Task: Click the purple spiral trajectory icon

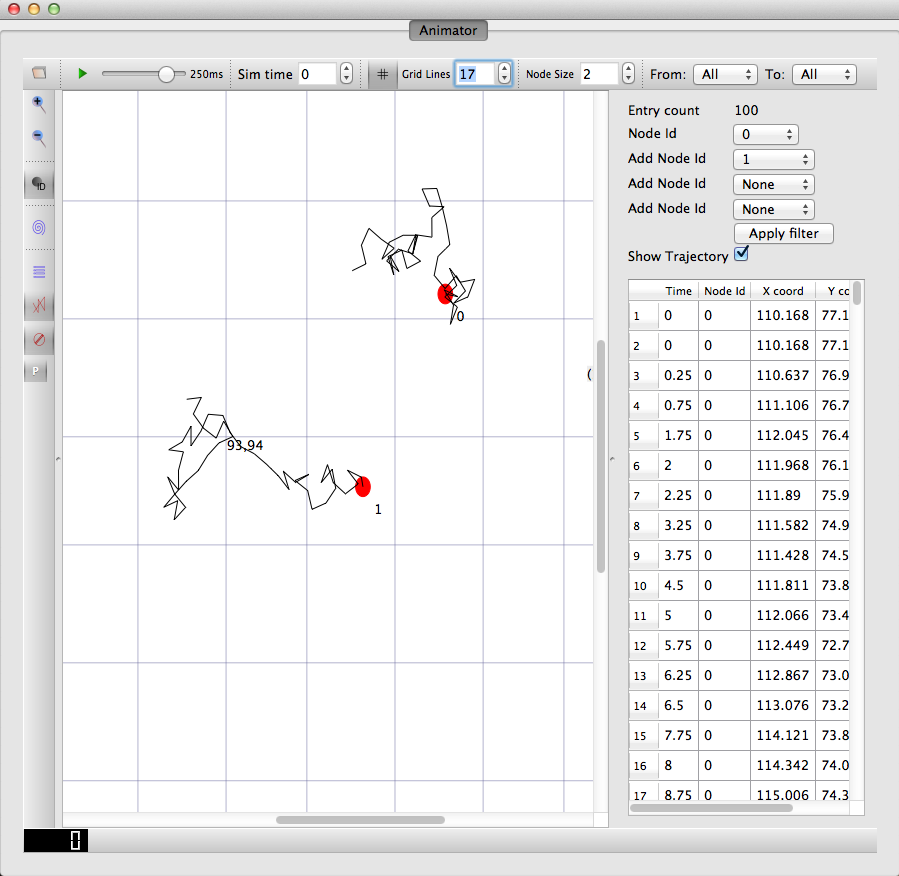Action: [x=38, y=227]
